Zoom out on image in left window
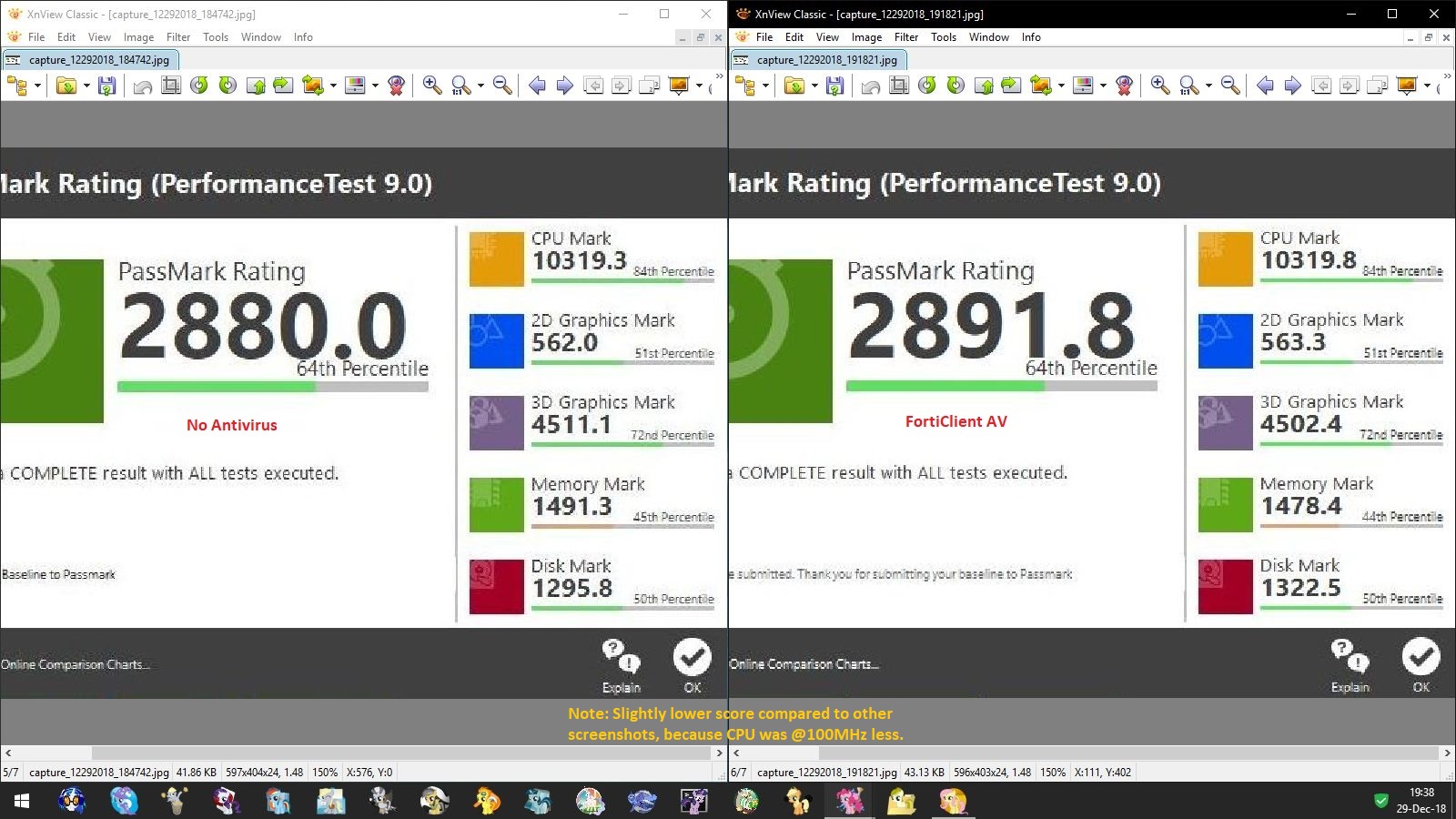The height and width of the screenshot is (819, 1456). pyautogui.click(x=502, y=86)
